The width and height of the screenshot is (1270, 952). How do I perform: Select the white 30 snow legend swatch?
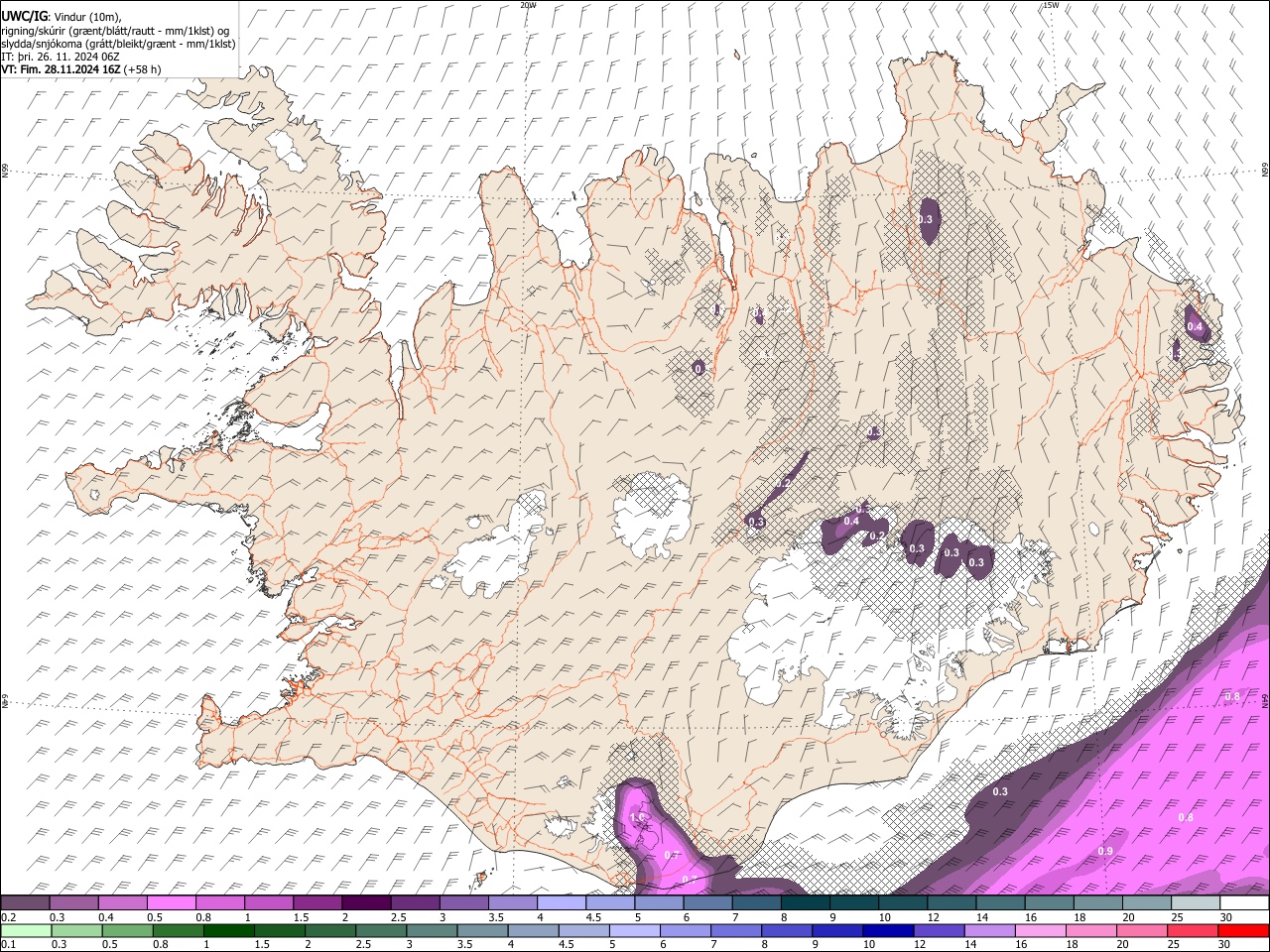tap(1244, 903)
